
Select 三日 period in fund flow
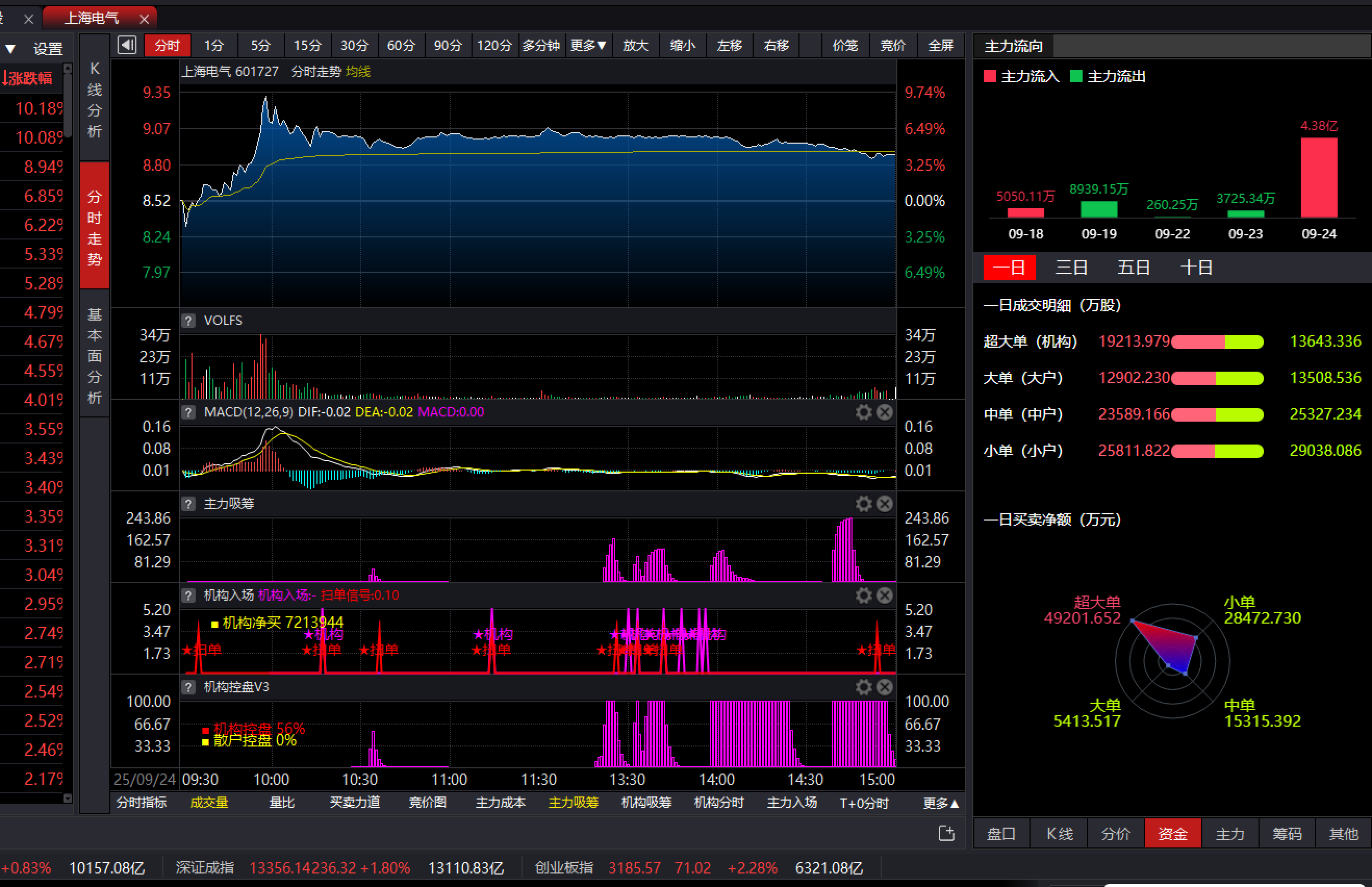(1072, 268)
